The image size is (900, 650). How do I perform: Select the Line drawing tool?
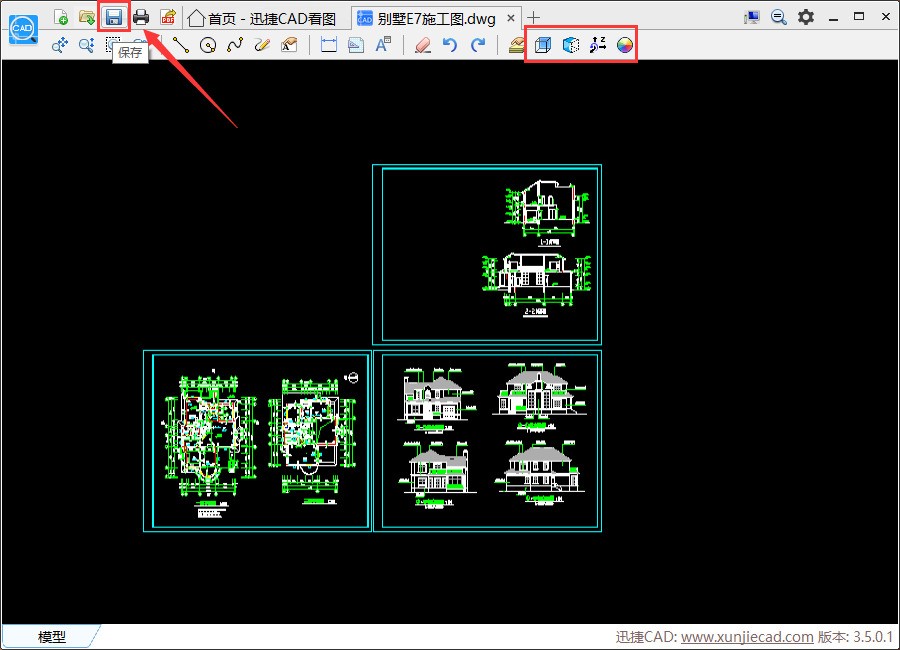(x=181, y=45)
